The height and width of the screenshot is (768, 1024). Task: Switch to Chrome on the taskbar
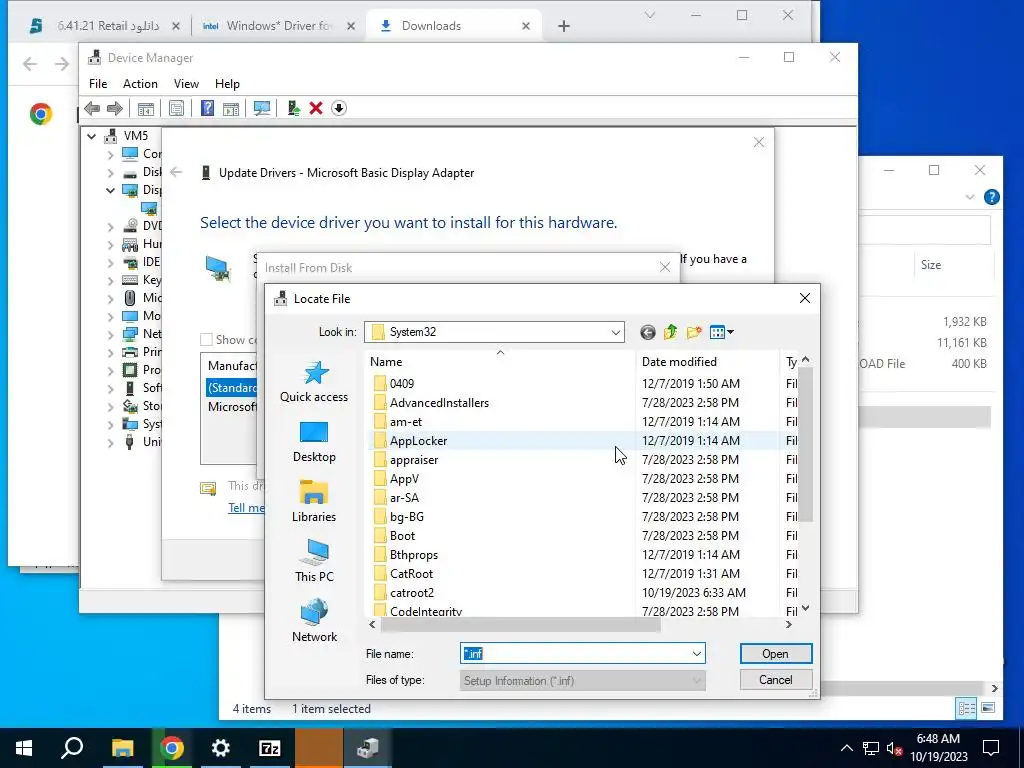click(171, 748)
